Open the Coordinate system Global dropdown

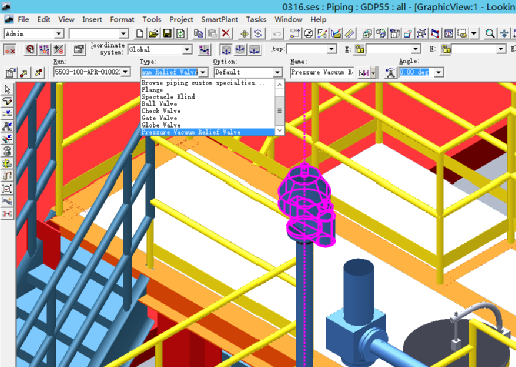click(x=187, y=49)
